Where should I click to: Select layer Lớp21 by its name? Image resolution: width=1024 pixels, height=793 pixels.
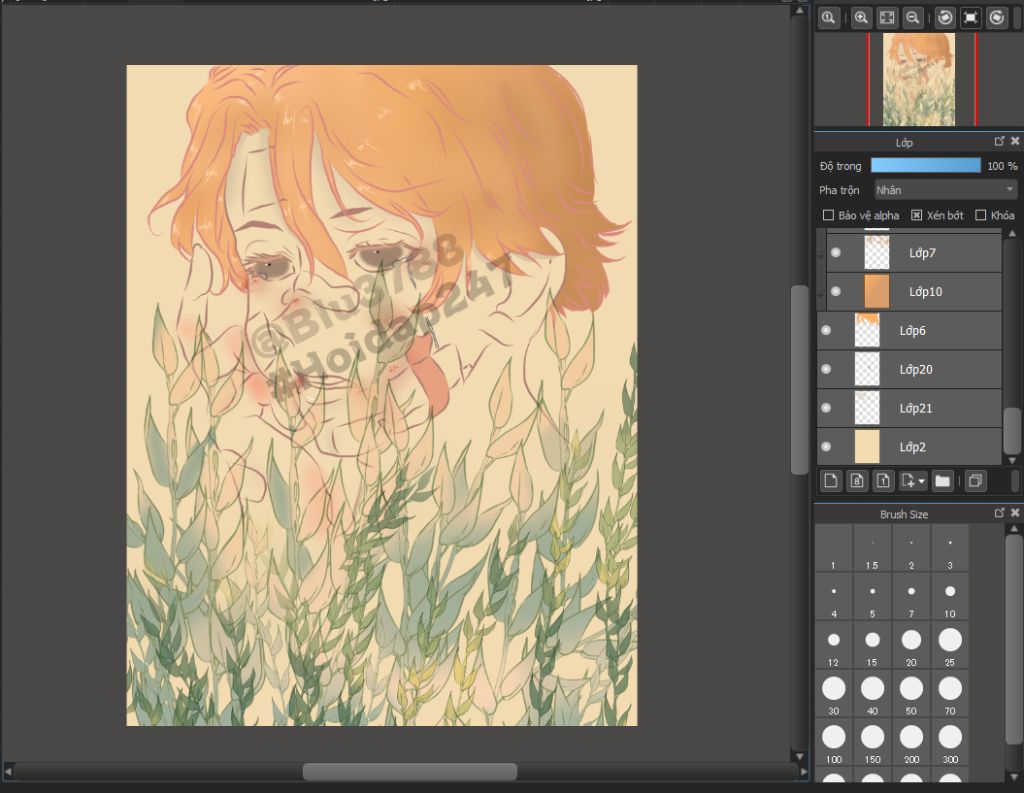point(916,408)
